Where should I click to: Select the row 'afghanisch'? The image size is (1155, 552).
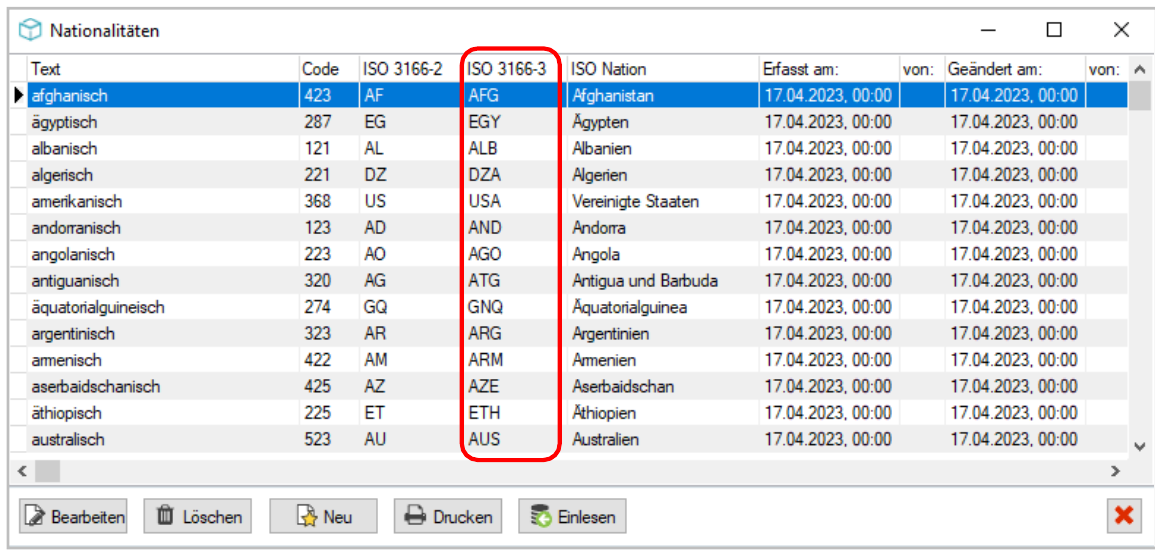[570, 95]
